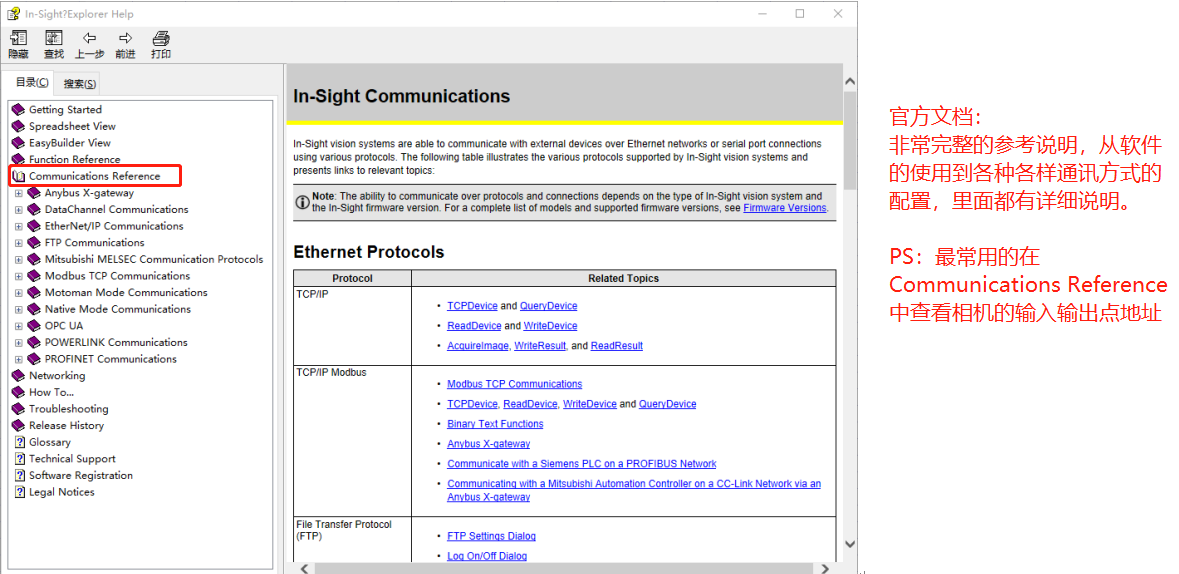This screenshot has width=1179, height=574.
Task: Click the How To... book icon
Action: [19, 392]
